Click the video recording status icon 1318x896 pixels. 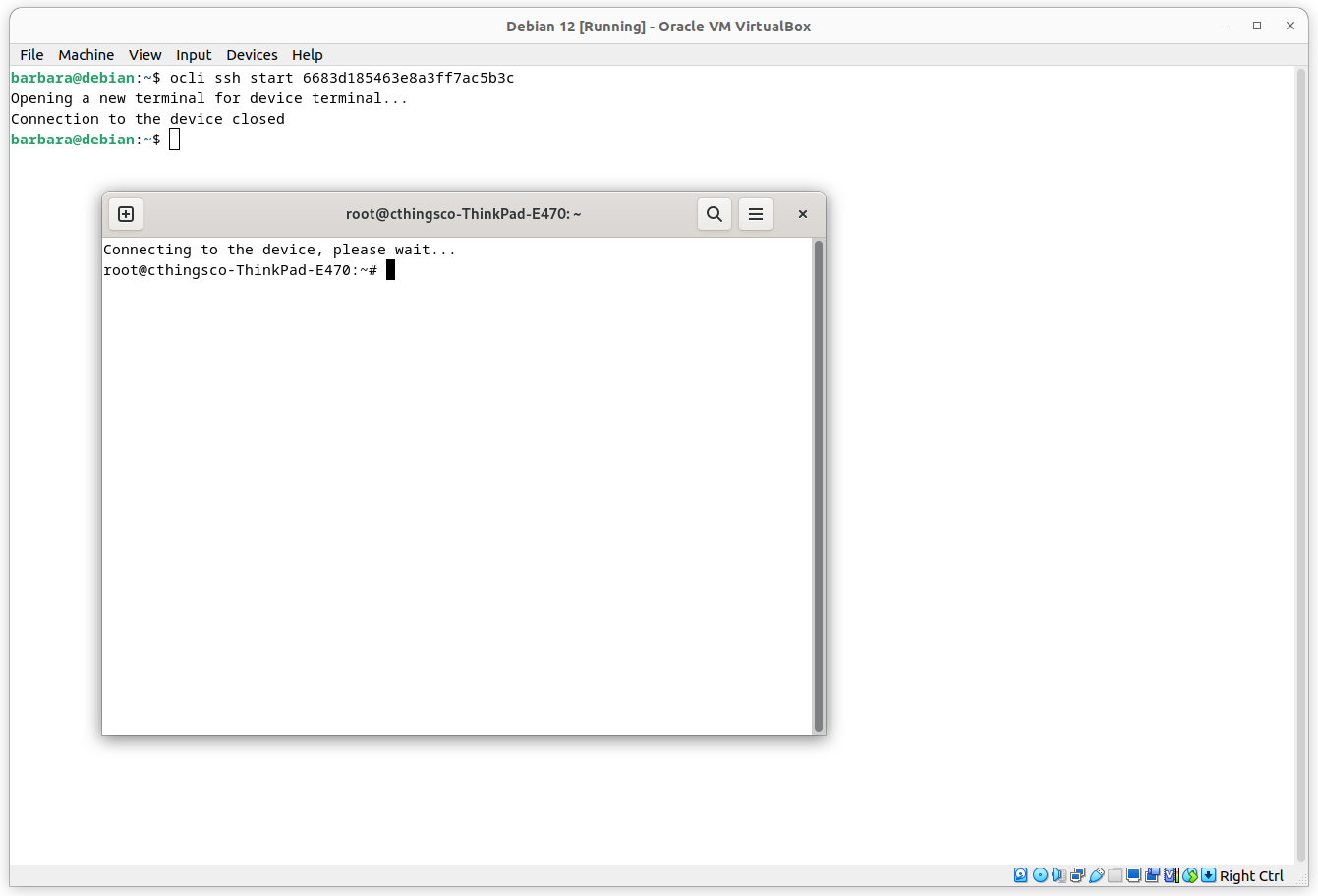tap(1154, 874)
